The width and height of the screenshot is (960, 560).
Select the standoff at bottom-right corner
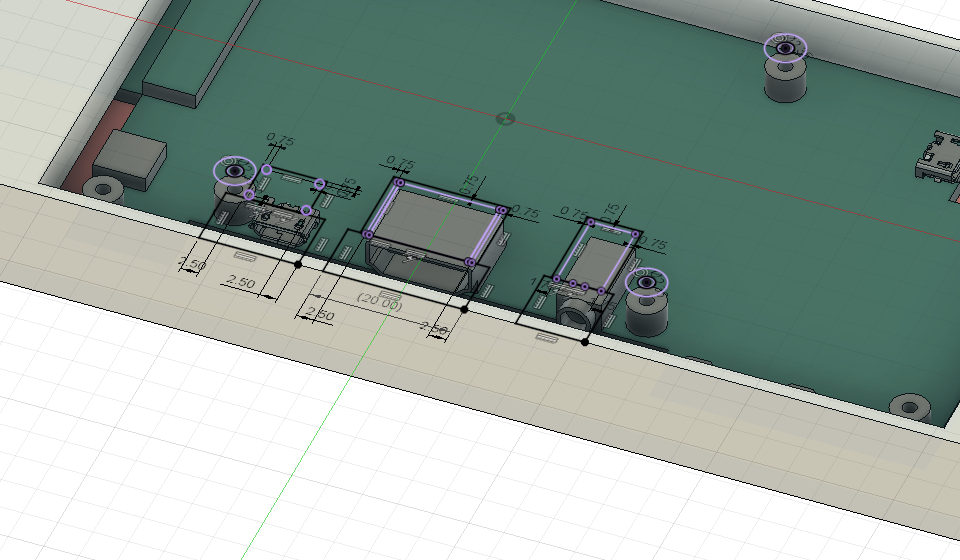910,408
